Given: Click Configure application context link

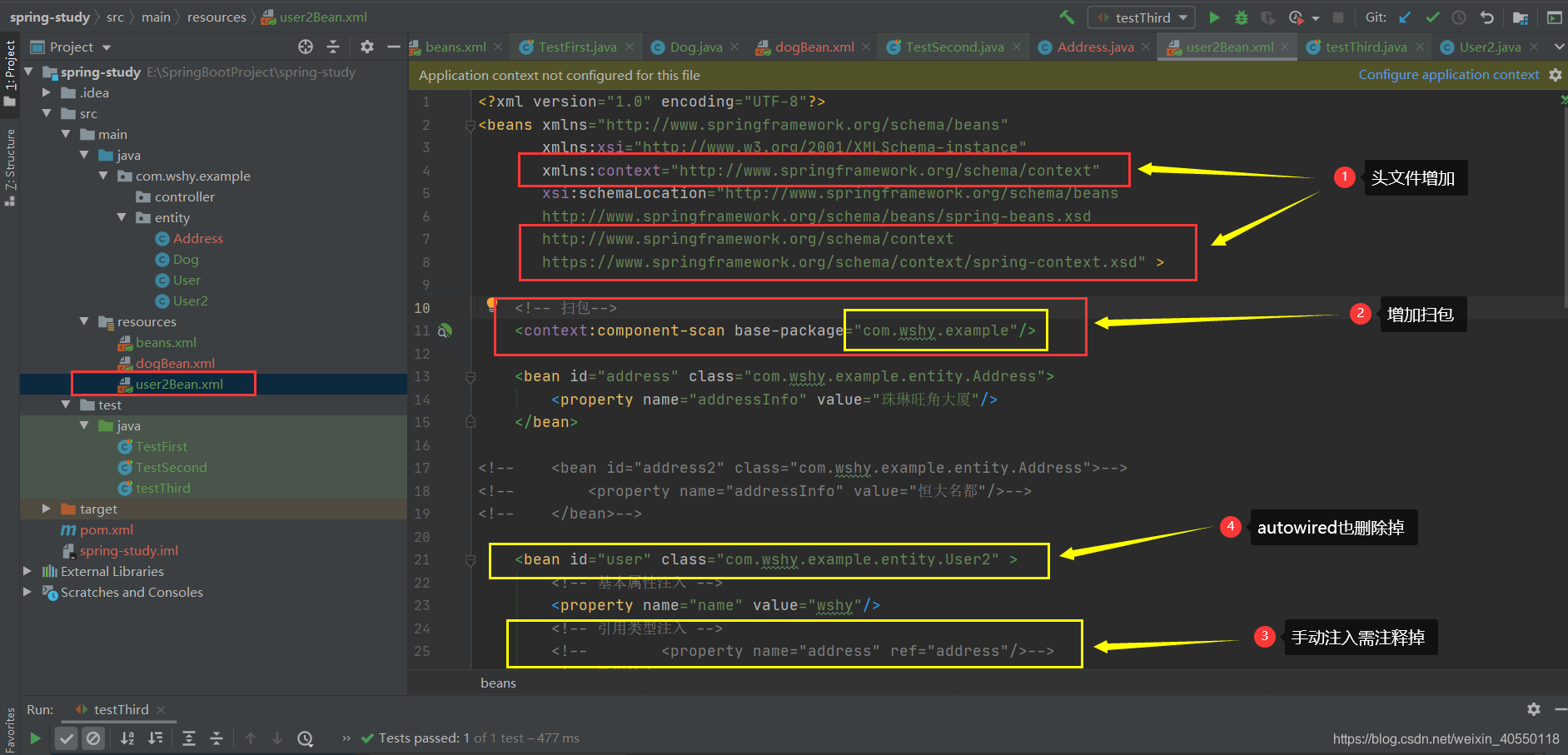Looking at the screenshot, I should (1449, 75).
